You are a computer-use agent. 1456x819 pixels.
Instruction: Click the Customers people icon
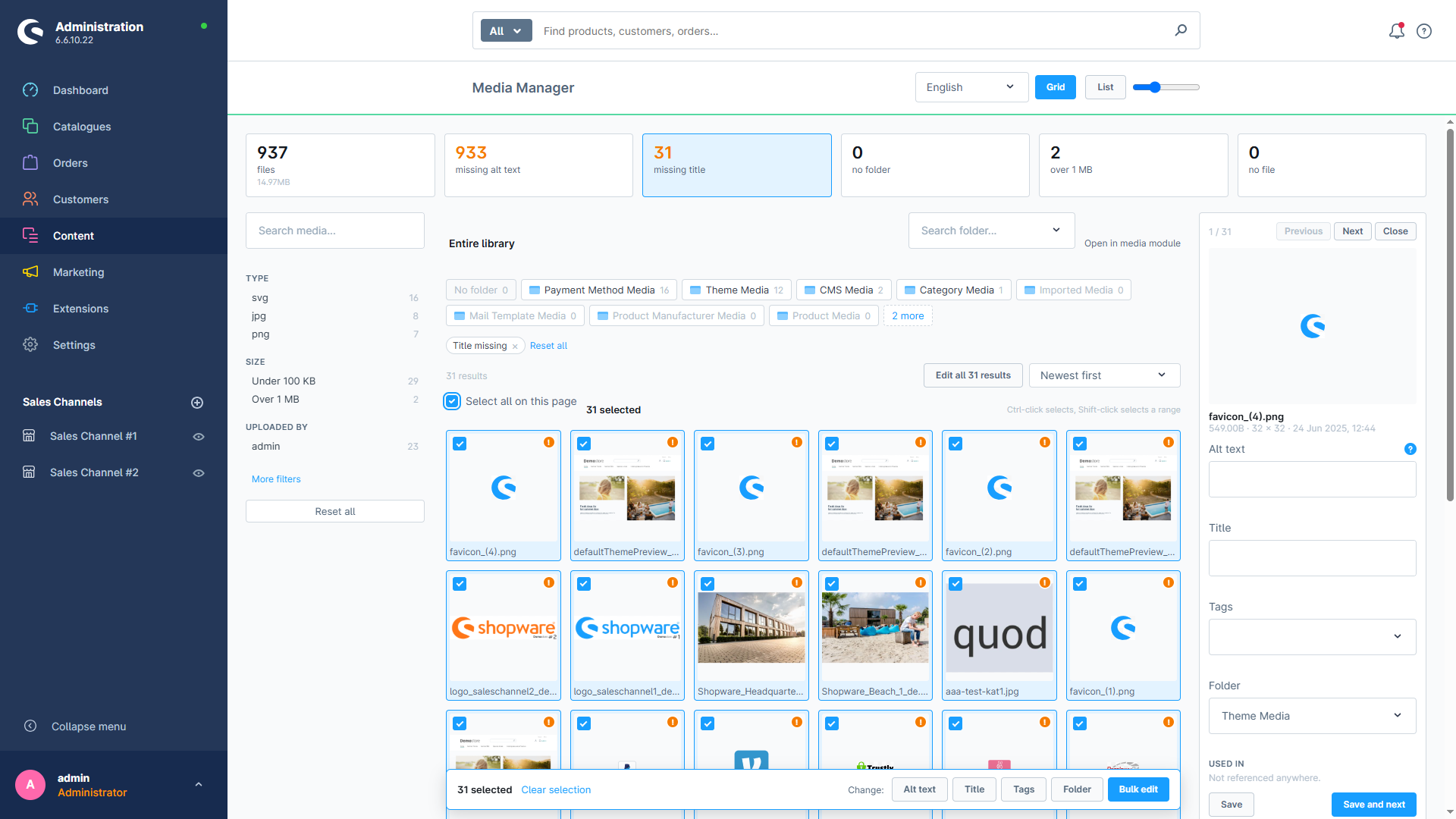30,199
